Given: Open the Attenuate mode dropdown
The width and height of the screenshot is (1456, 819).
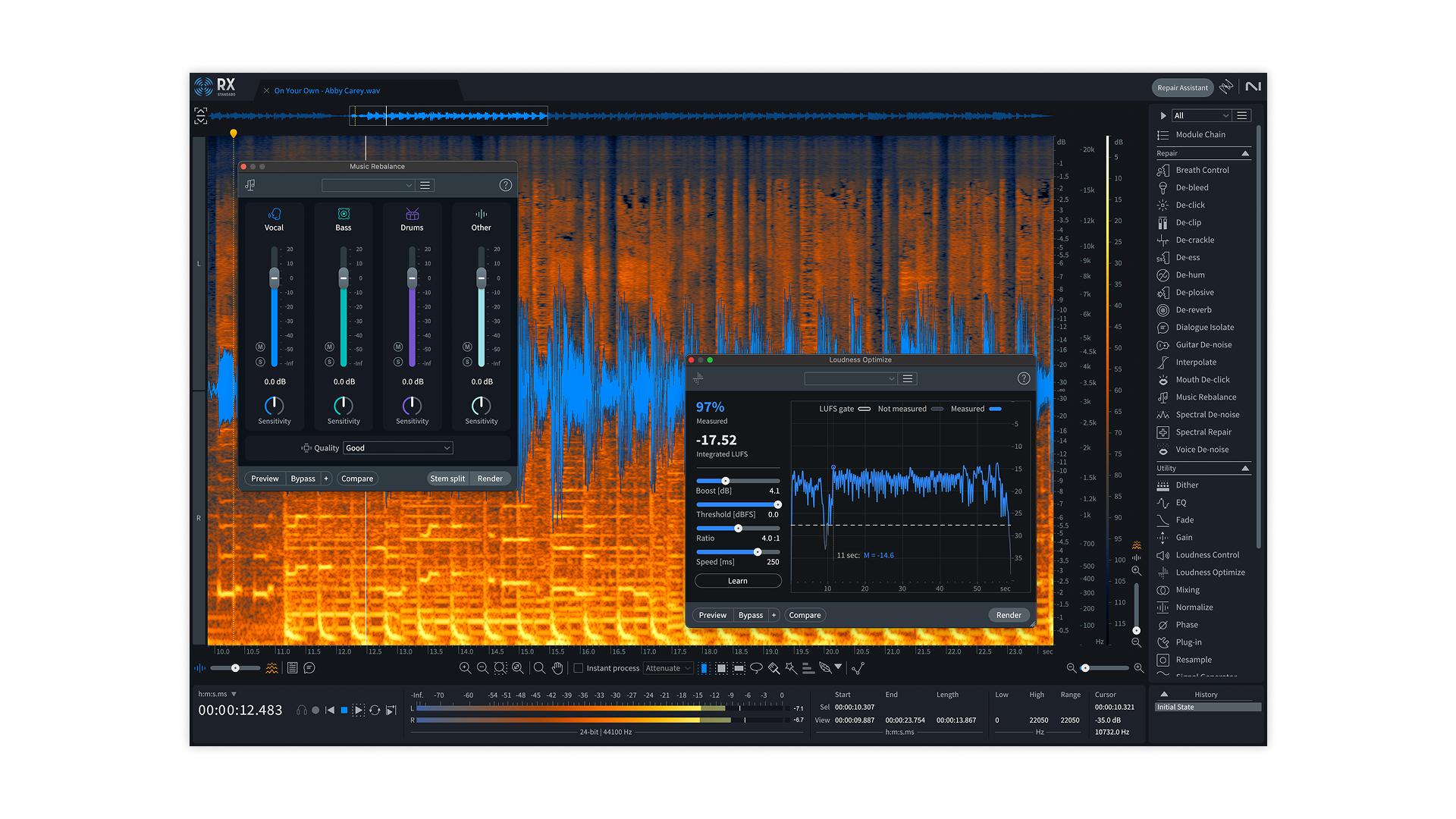Looking at the screenshot, I should point(668,668).
